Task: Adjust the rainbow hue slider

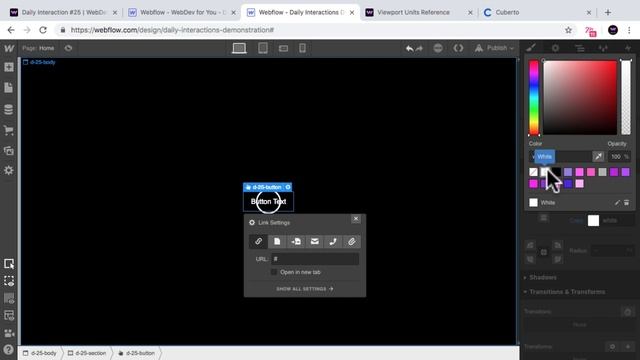Action: [x=534, y=98]
